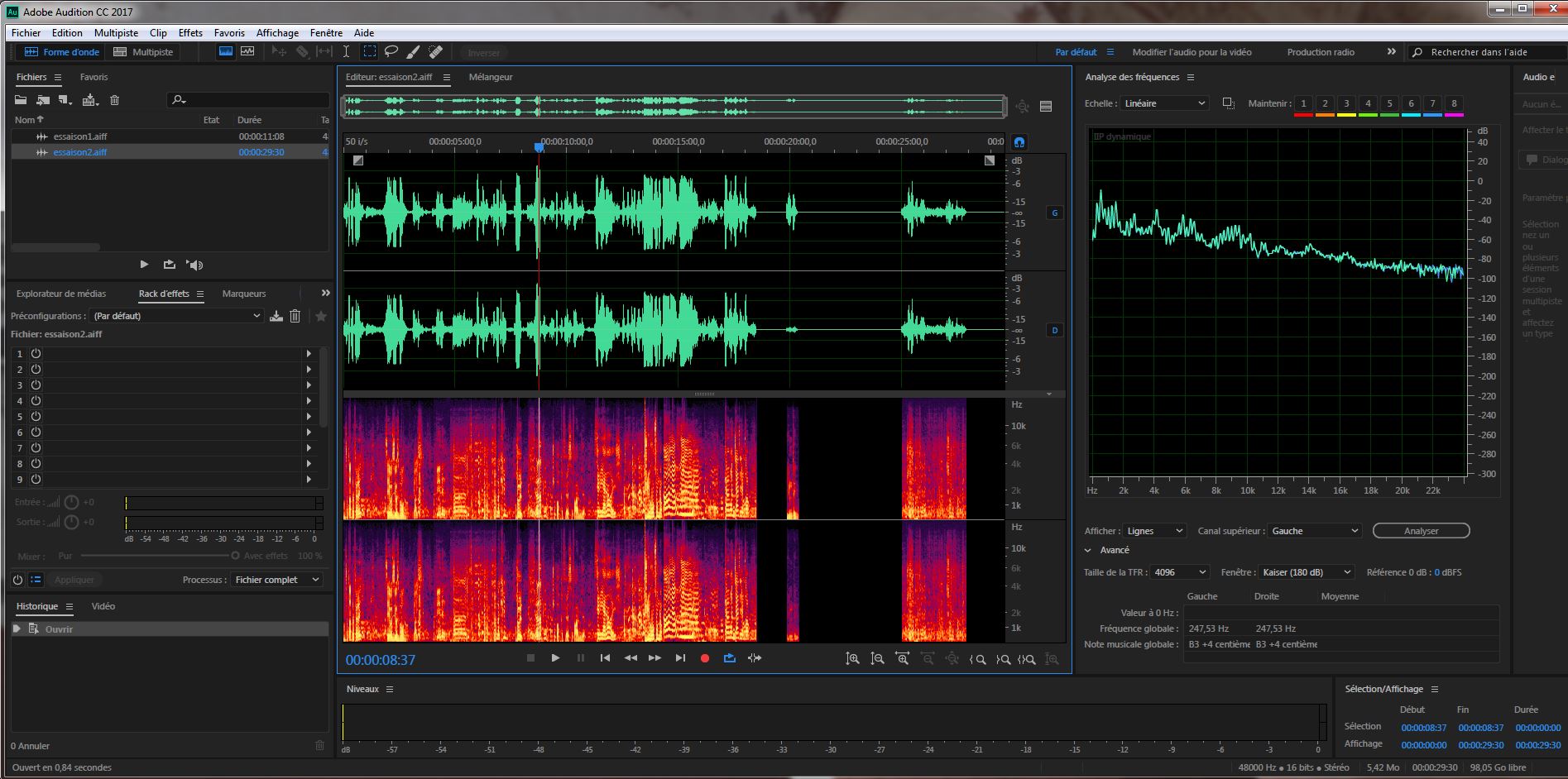Choose the Spot Healing Brush tool
1568x779 pixels.
coord(435,52)
